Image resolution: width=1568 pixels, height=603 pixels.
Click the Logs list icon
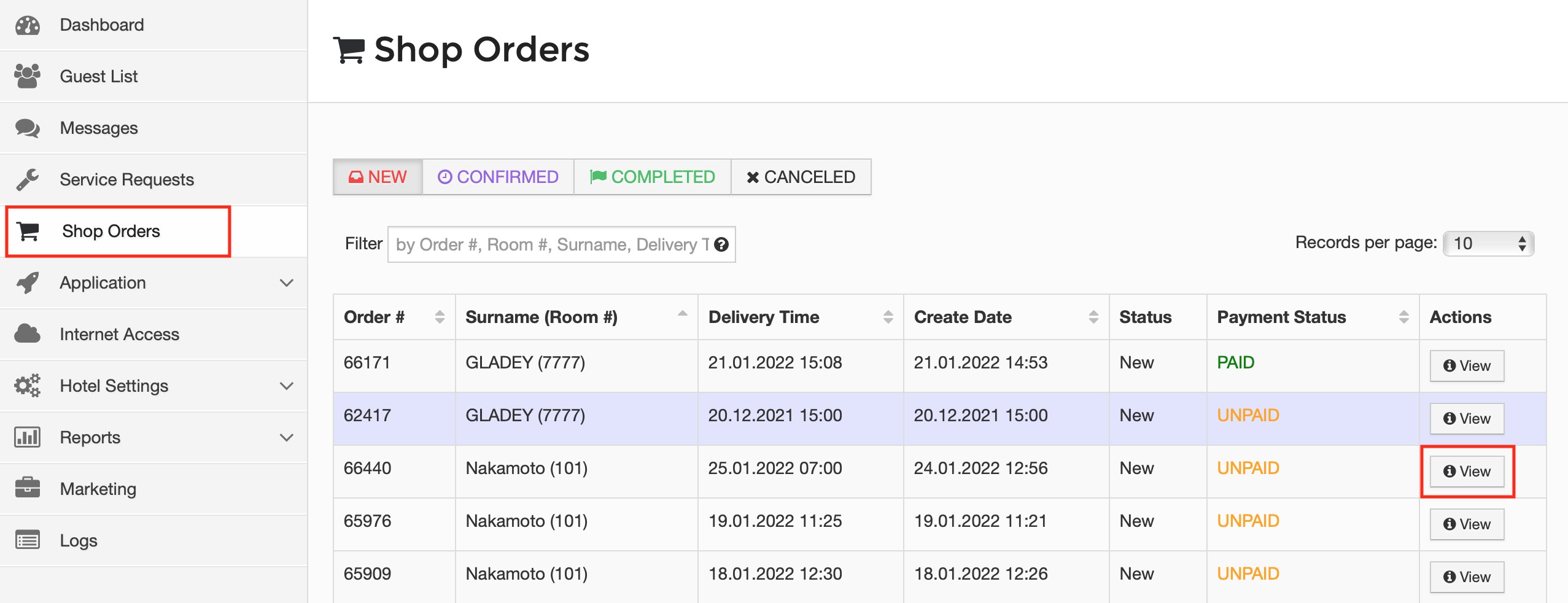point(28,540)
